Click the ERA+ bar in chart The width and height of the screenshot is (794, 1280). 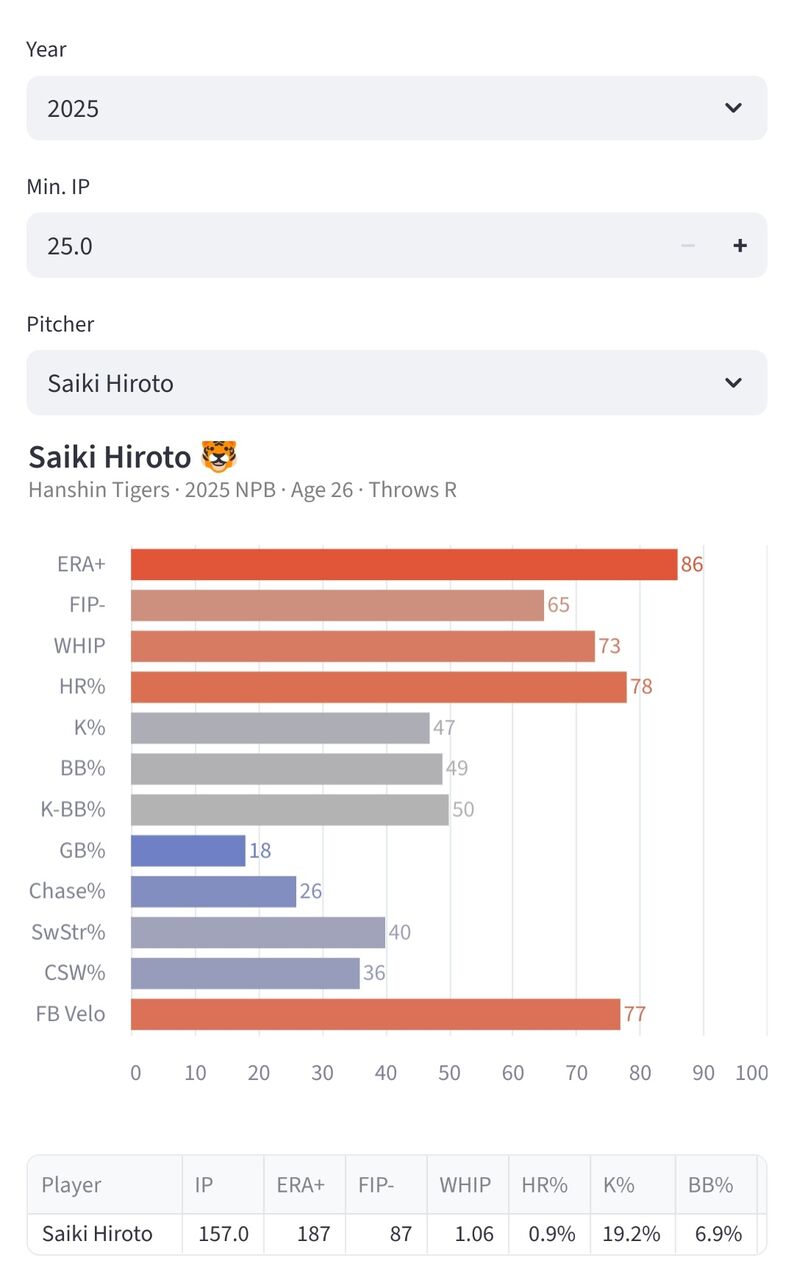[x=404, y=564]
